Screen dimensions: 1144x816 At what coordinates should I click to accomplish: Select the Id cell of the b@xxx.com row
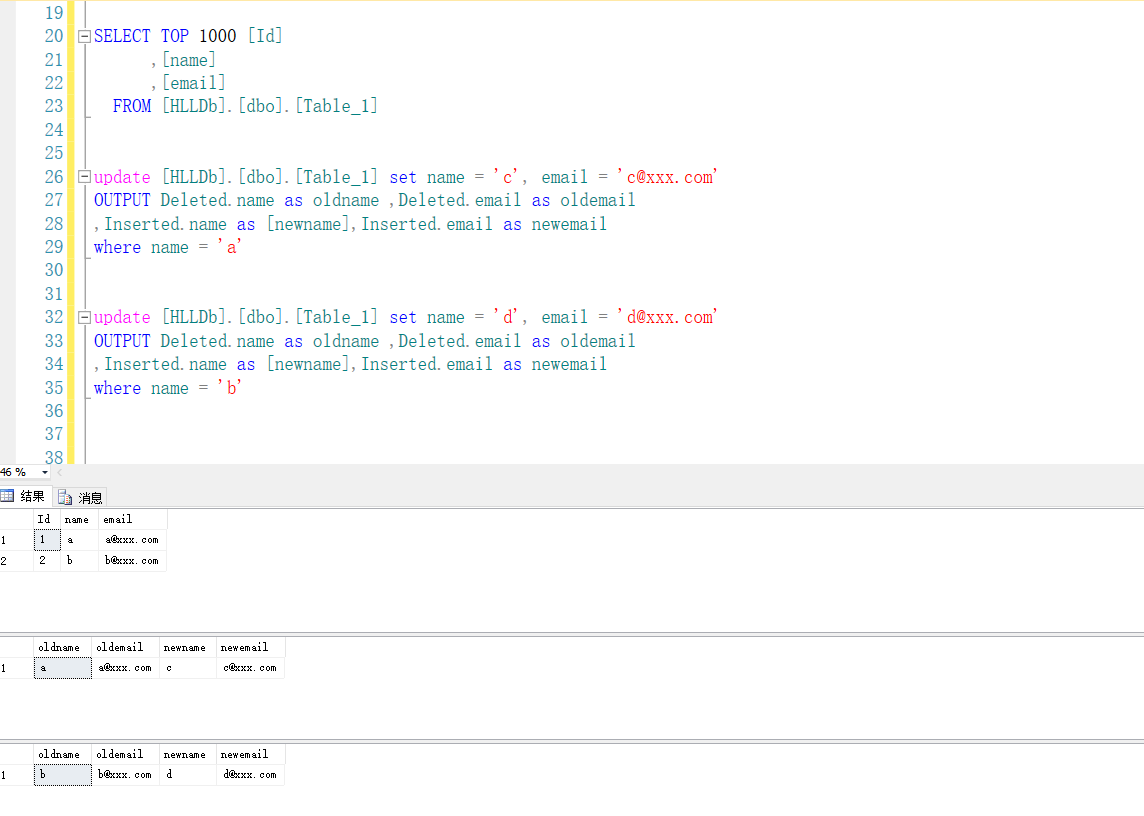(47, 561)
